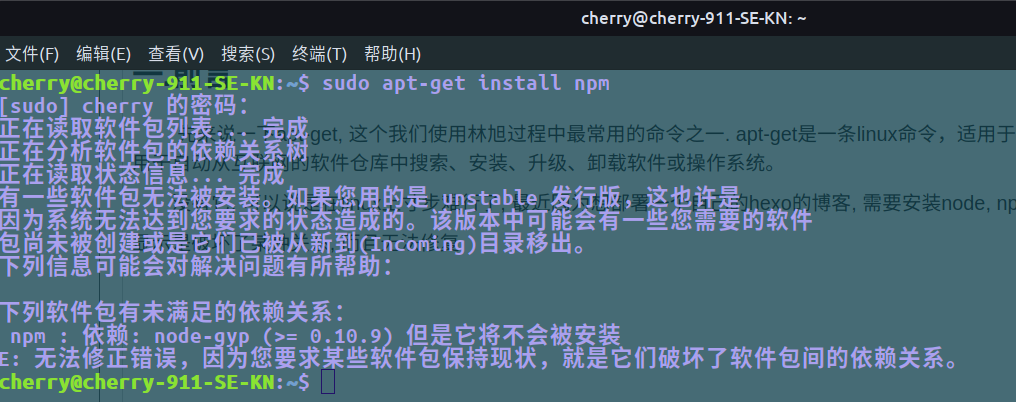Image resolution: width=1016 pixels, height=402 pixels.
Task: Open the 帮助(H) menu
Action: point(392,53)
